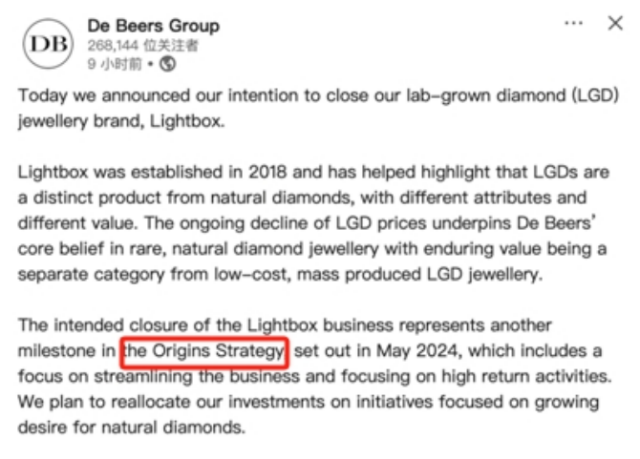Click the 268,144 位关注者 follower count
Viewport: 640px width, 459px height.
click(143, 45)
